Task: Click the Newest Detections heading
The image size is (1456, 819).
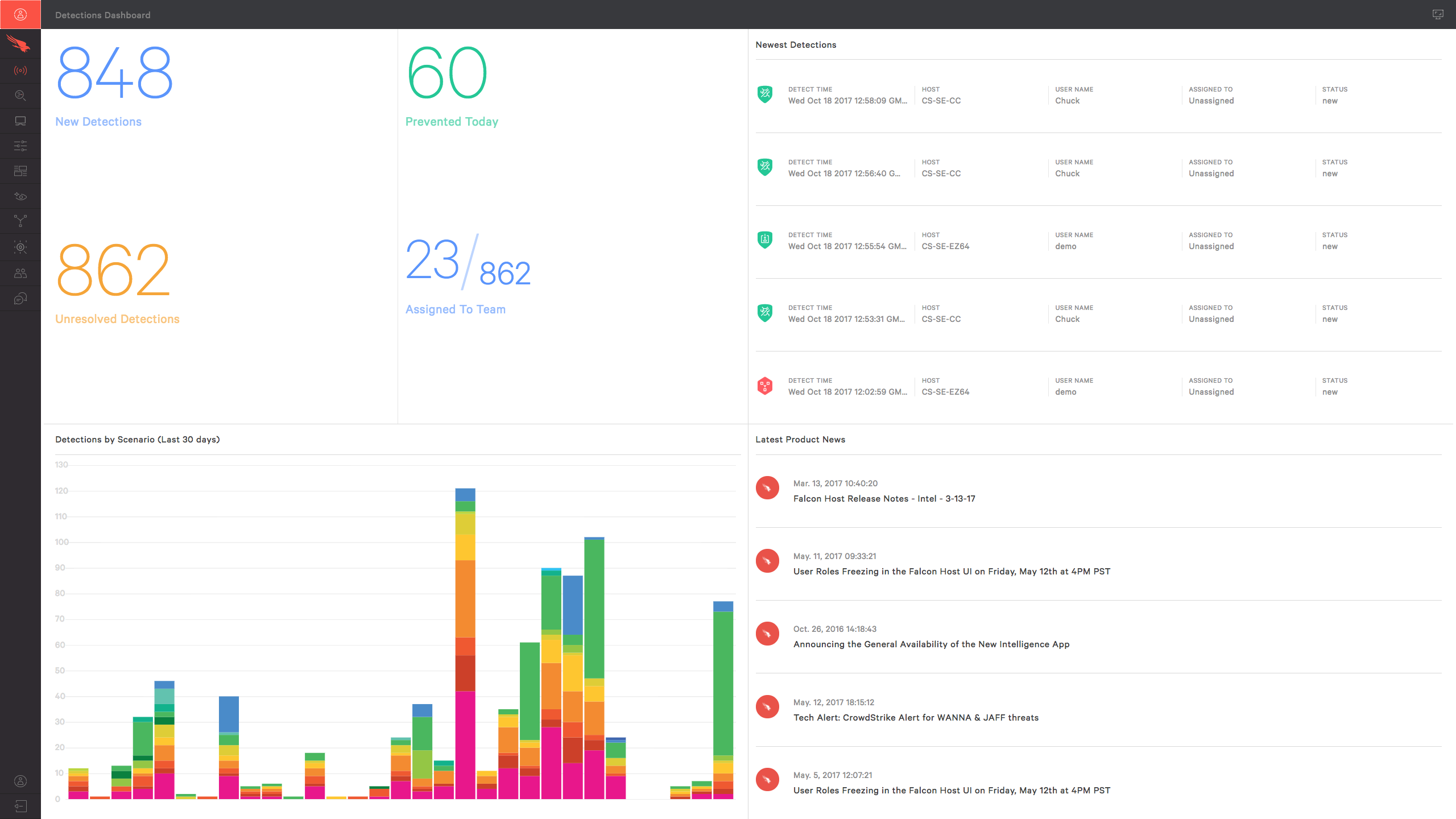Action: point(796,45)
